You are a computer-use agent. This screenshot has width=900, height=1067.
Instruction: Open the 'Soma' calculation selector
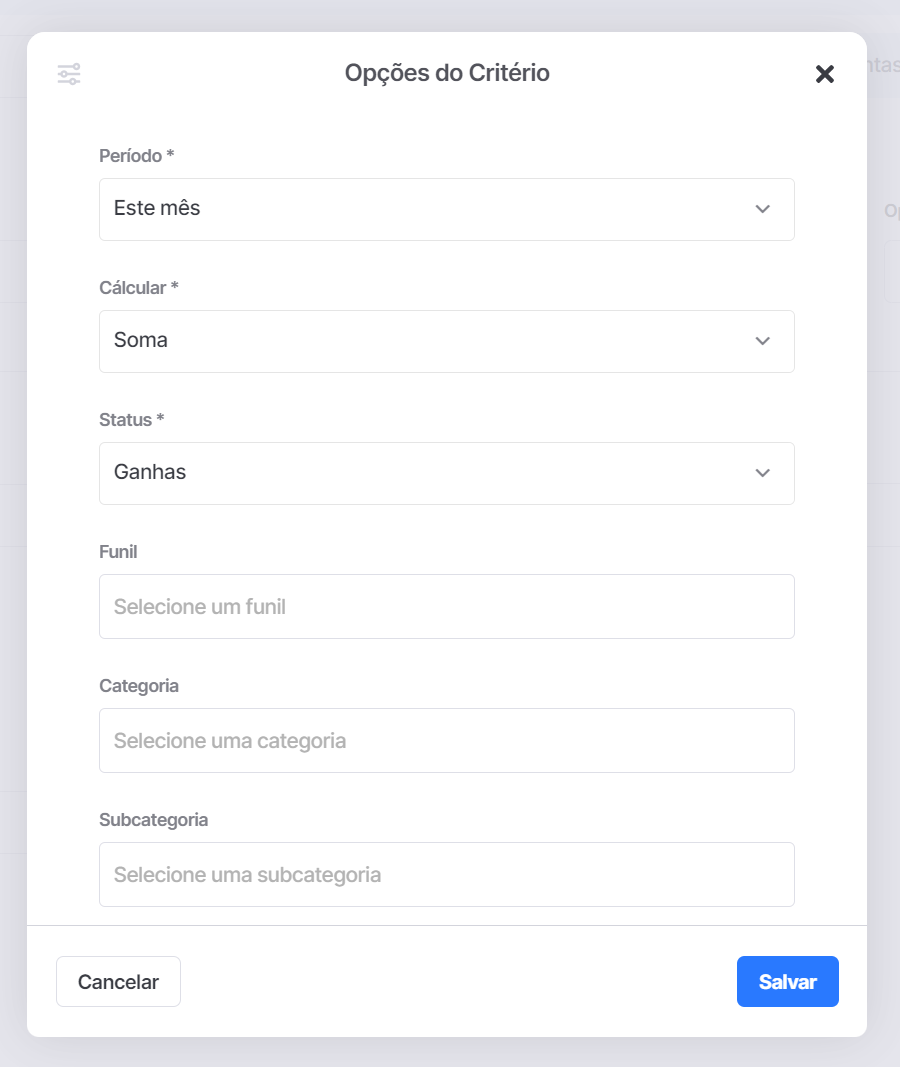tap(447, 342)
